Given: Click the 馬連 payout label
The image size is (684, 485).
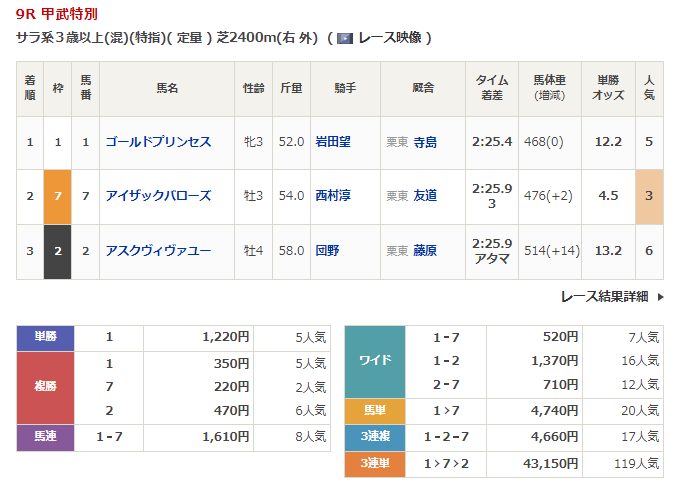Looking at the screenshot, I should pos(45,436).
